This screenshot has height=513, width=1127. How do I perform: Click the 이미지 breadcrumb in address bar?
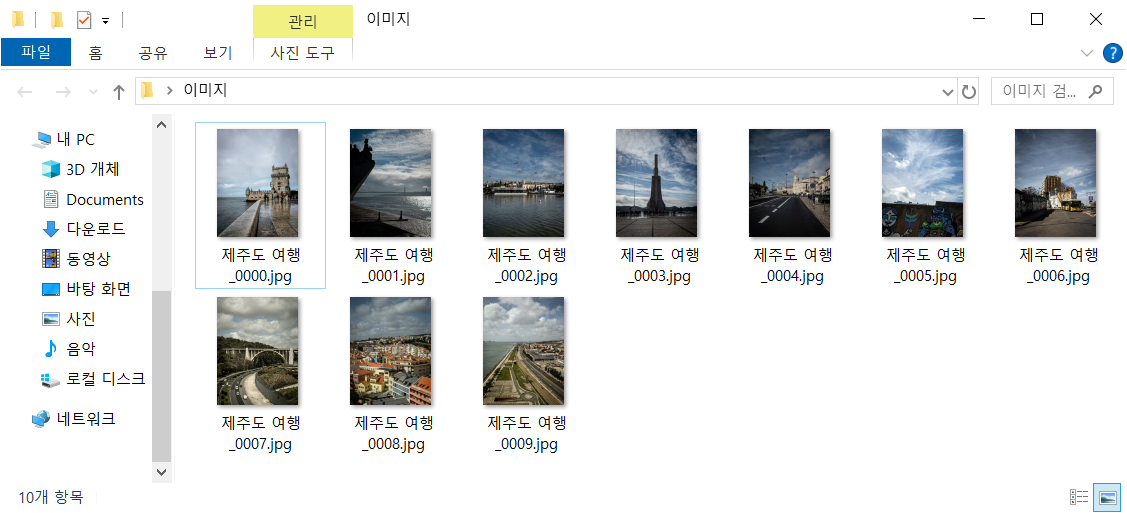(x=206, y=91)
